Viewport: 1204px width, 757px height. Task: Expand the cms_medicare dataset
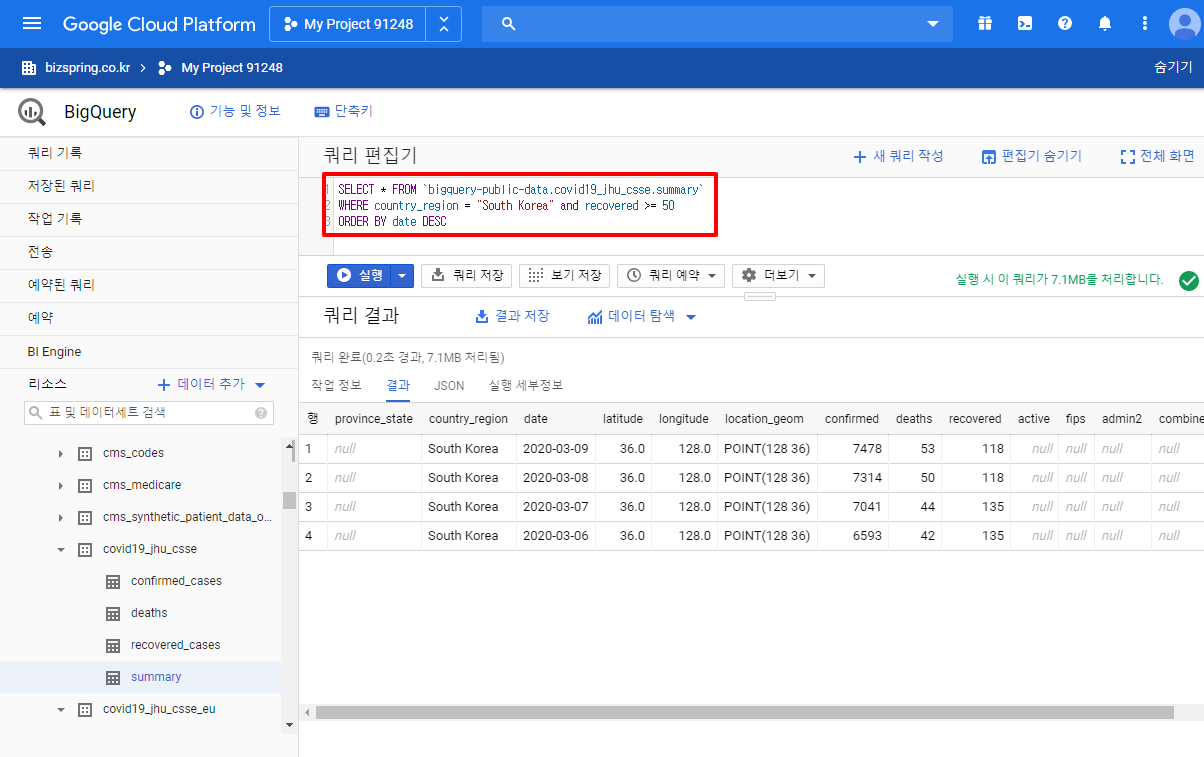click(60, 485)
